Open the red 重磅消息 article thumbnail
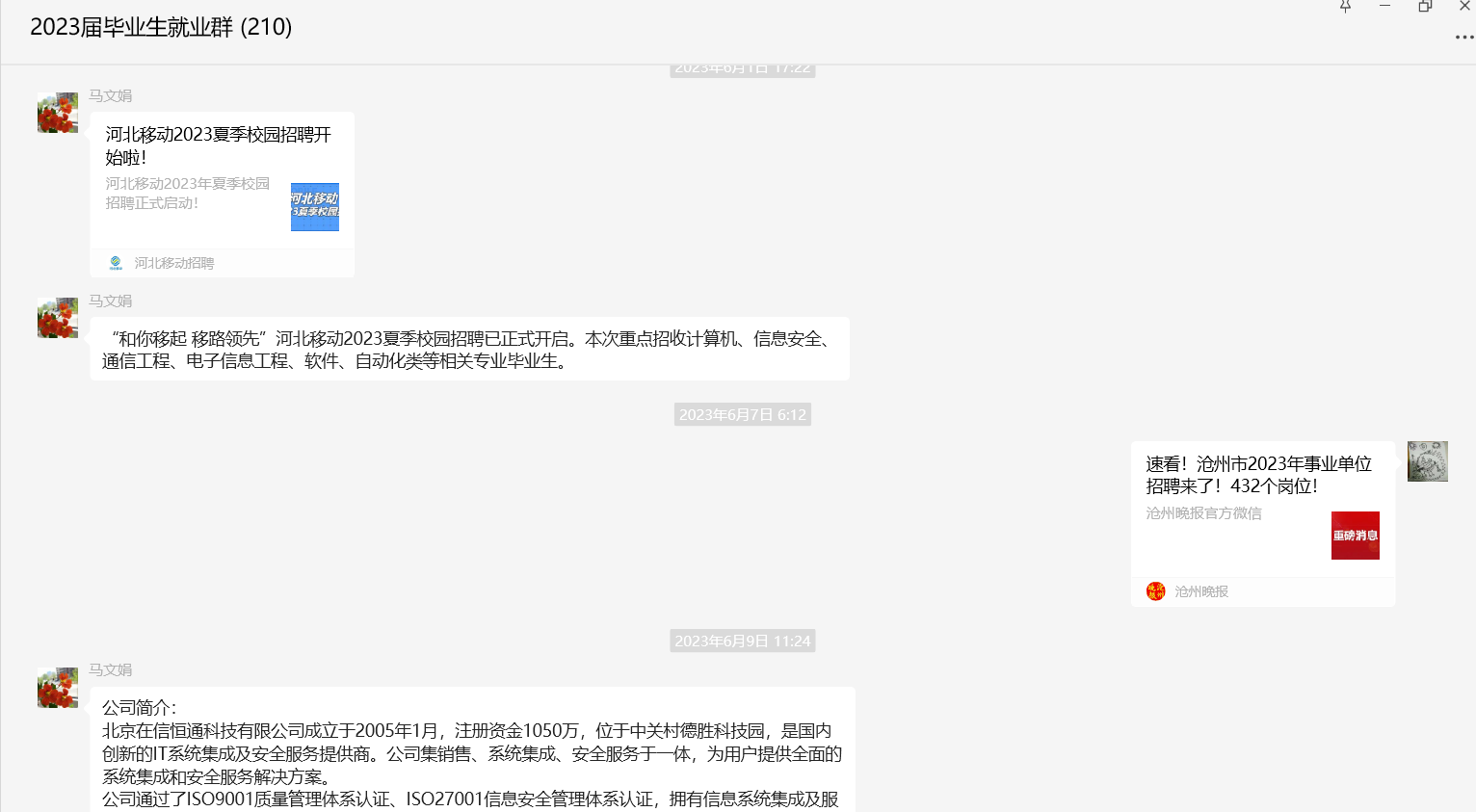Viewport: 1476px width, 812px height. [1355, 536]
